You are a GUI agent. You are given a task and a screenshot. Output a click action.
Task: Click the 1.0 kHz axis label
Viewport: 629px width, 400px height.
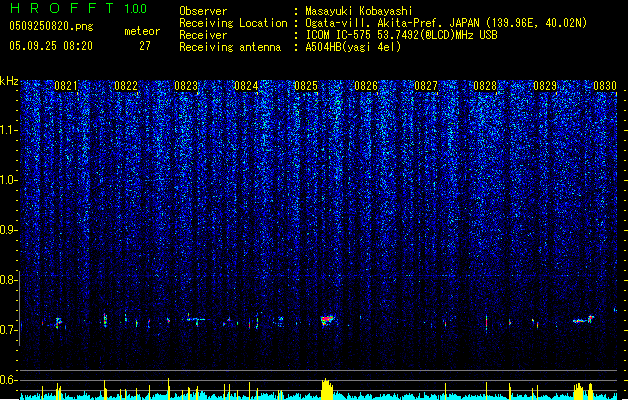click(x=9, y=180)
